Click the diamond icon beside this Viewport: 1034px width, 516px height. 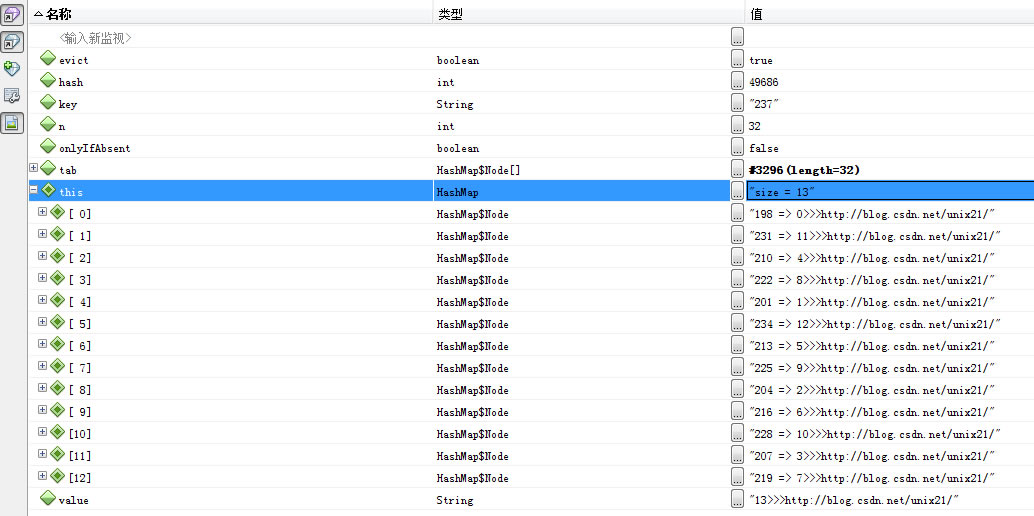pos(48,191)
